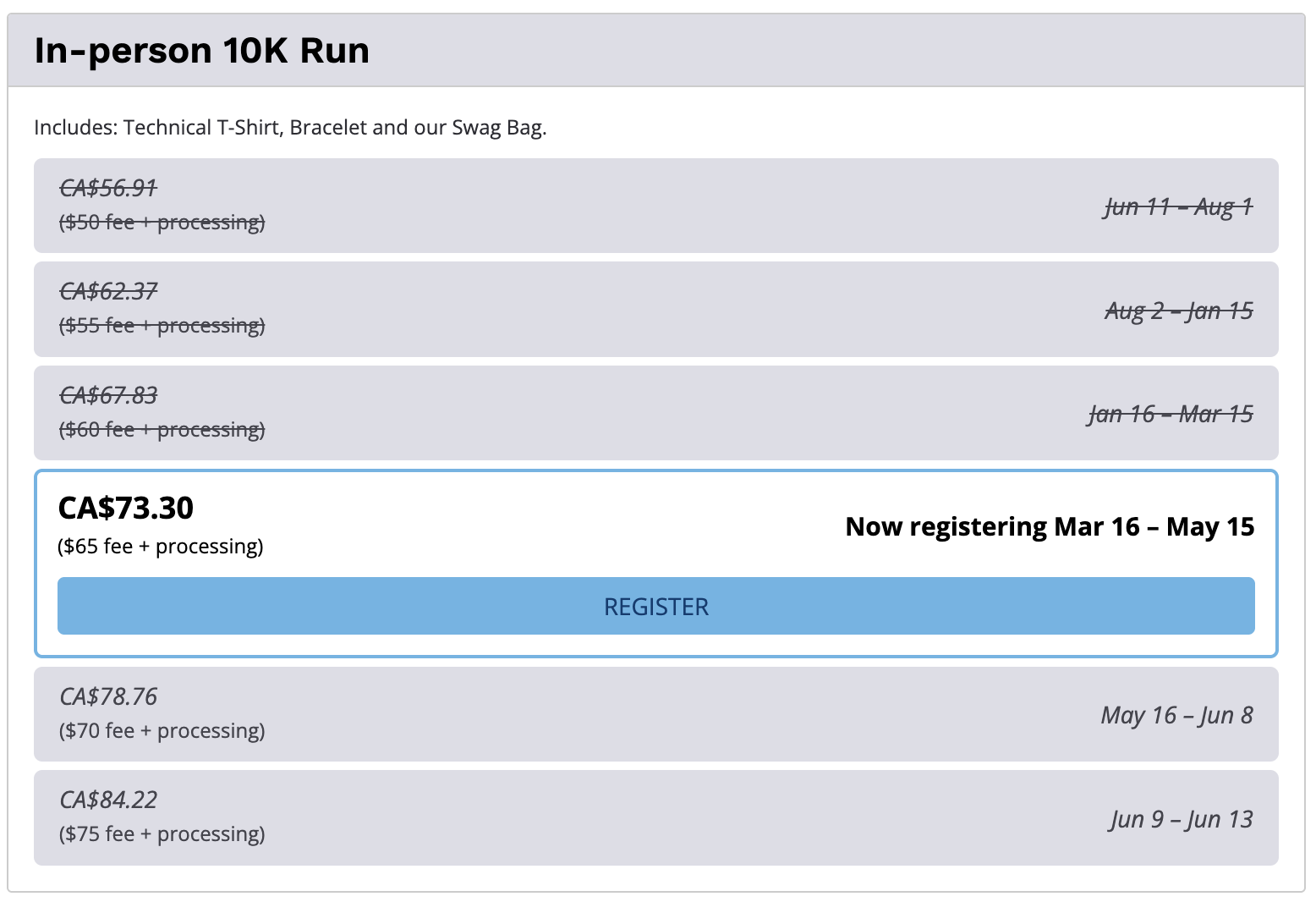Select the expired CA$62.37 price

[108, 292]
